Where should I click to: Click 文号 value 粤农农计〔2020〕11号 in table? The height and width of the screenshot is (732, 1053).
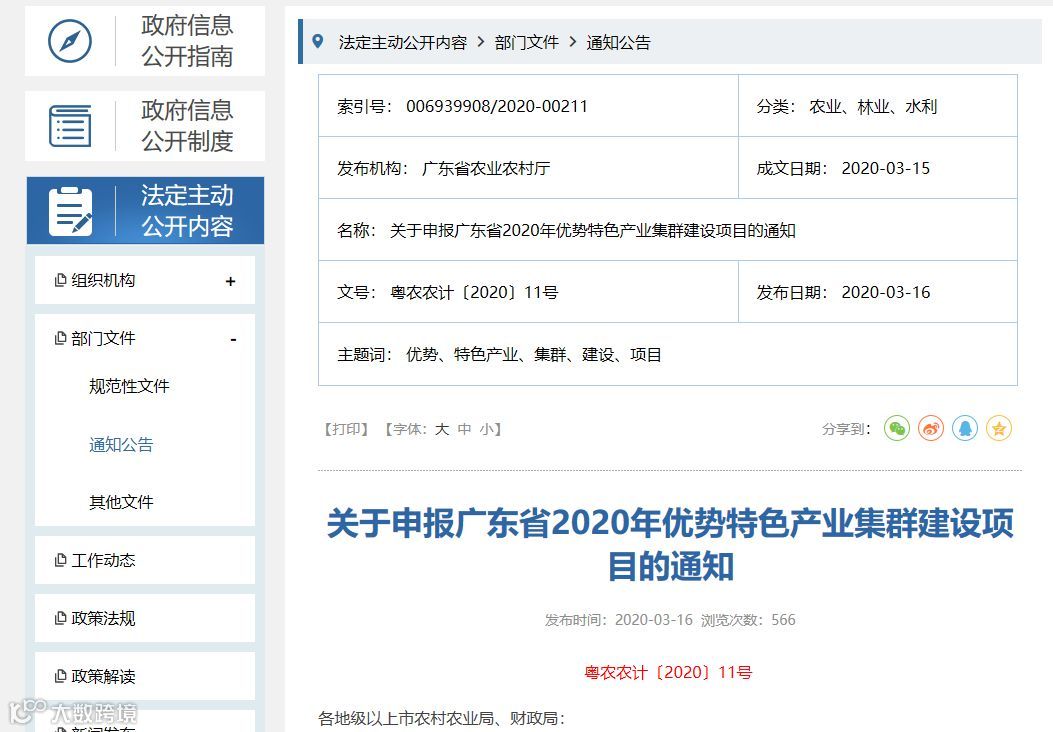[x=474, y=292]
